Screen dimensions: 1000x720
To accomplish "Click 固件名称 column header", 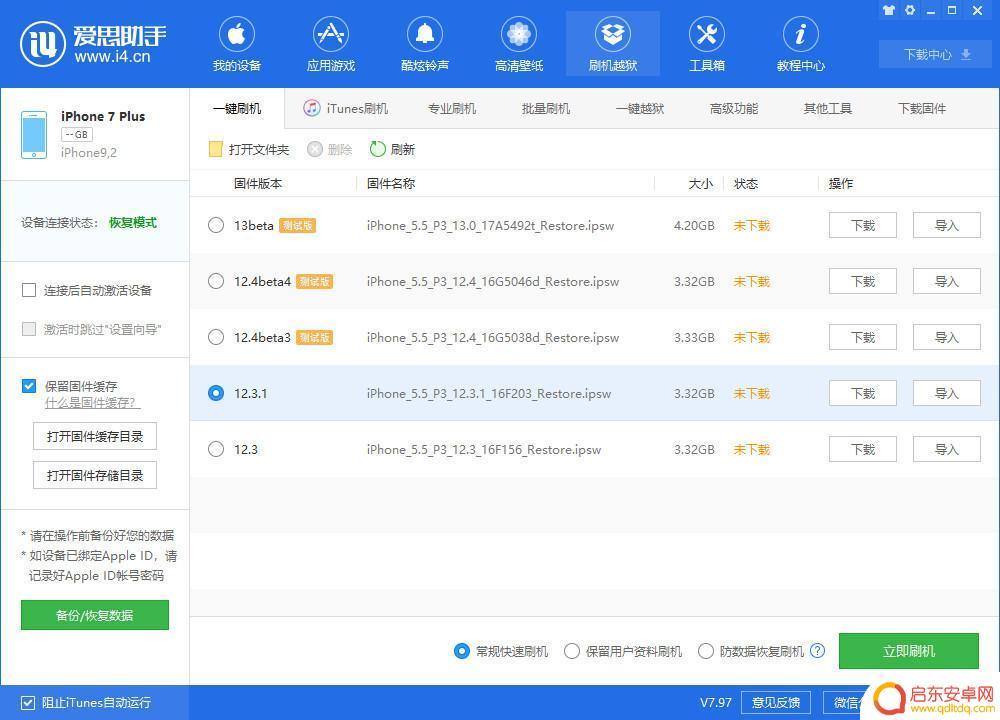I will (x=391, y=184).
